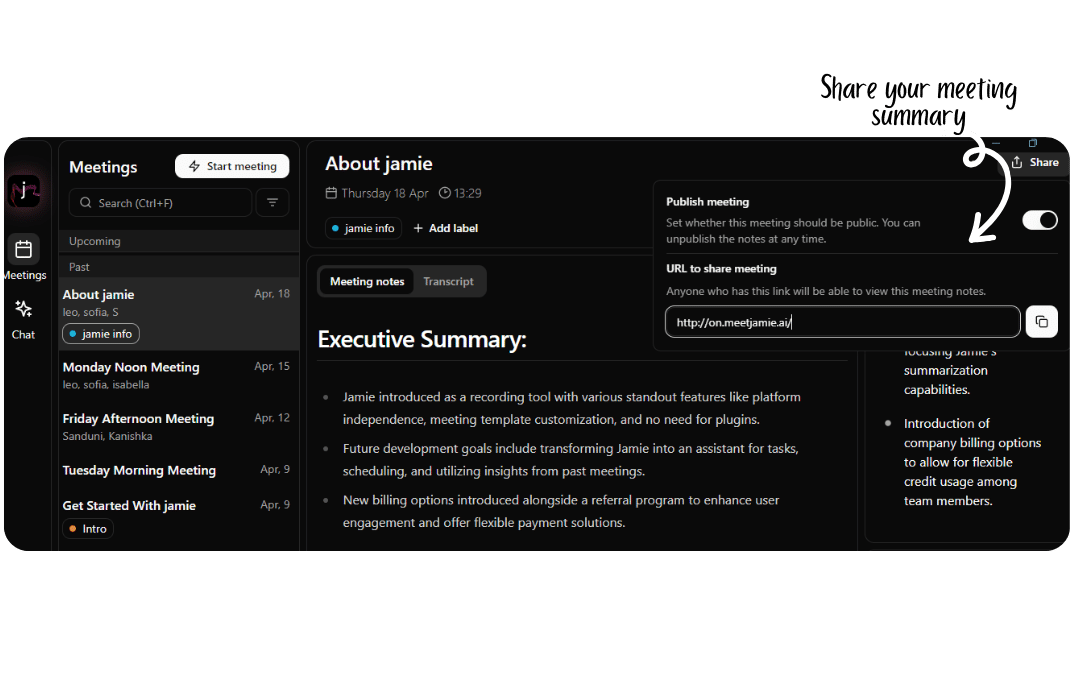The width and height of the screenshot is (1074, 682).
Task: Click inside the share URL input field
Action: coord(842,321)
